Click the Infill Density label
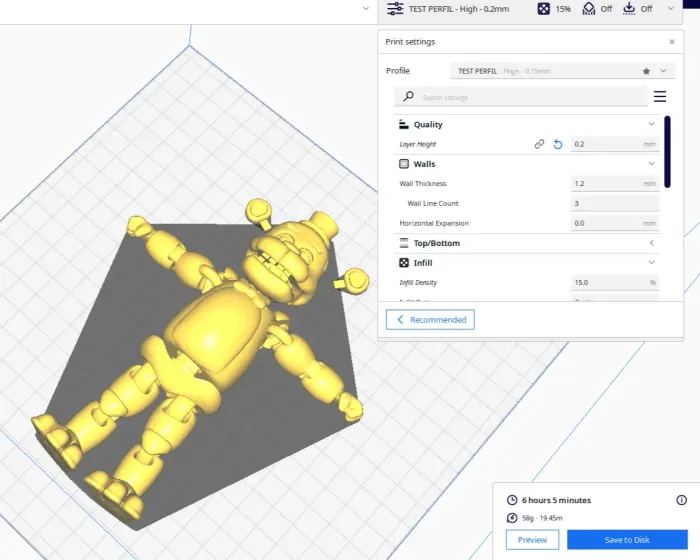700x560 pixels. pos(418,282)
